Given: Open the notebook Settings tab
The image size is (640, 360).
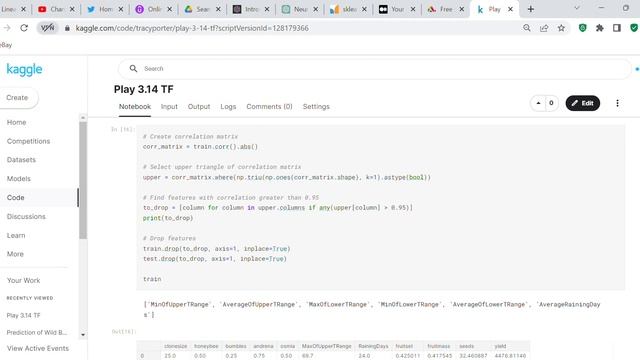Looking at the screenshot, I should [x=316, y=107].
